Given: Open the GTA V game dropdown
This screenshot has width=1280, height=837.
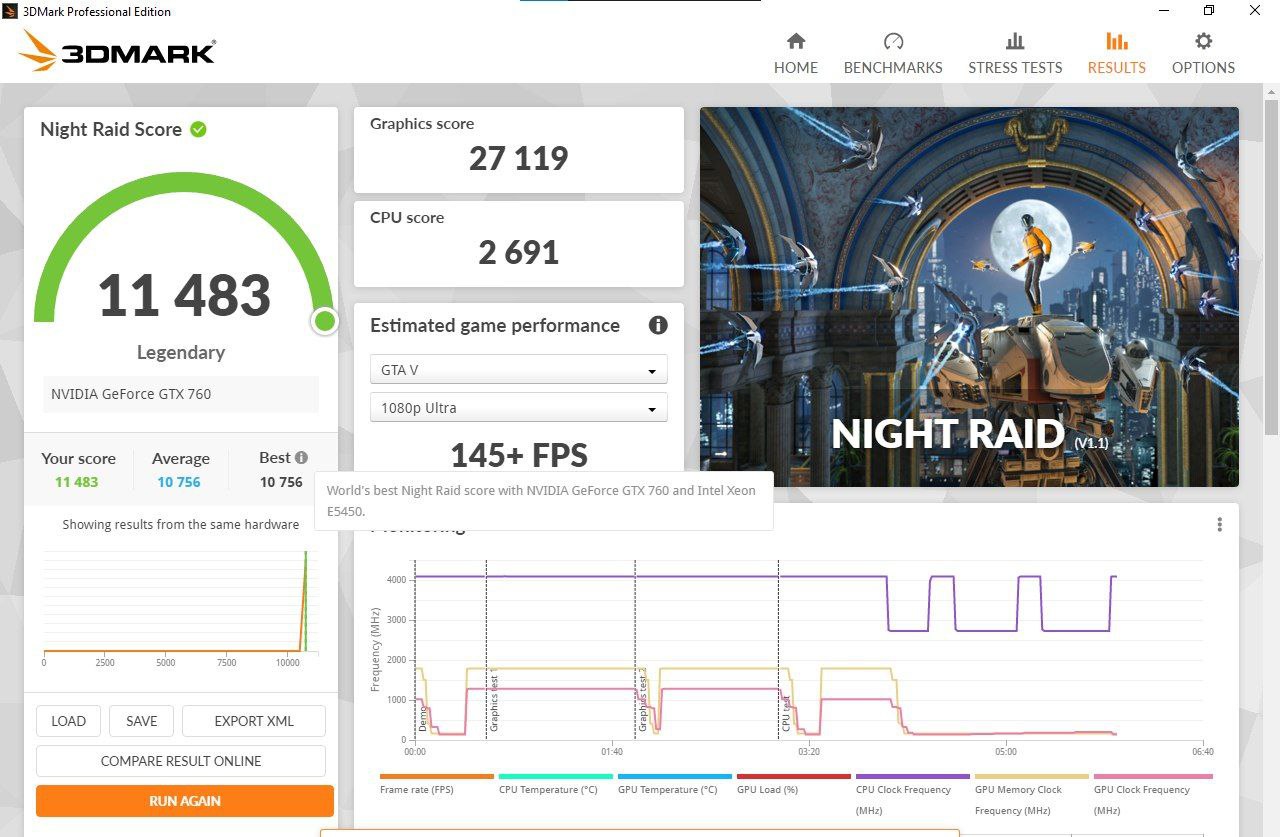Looking at the screenshot, I should 518,370.
